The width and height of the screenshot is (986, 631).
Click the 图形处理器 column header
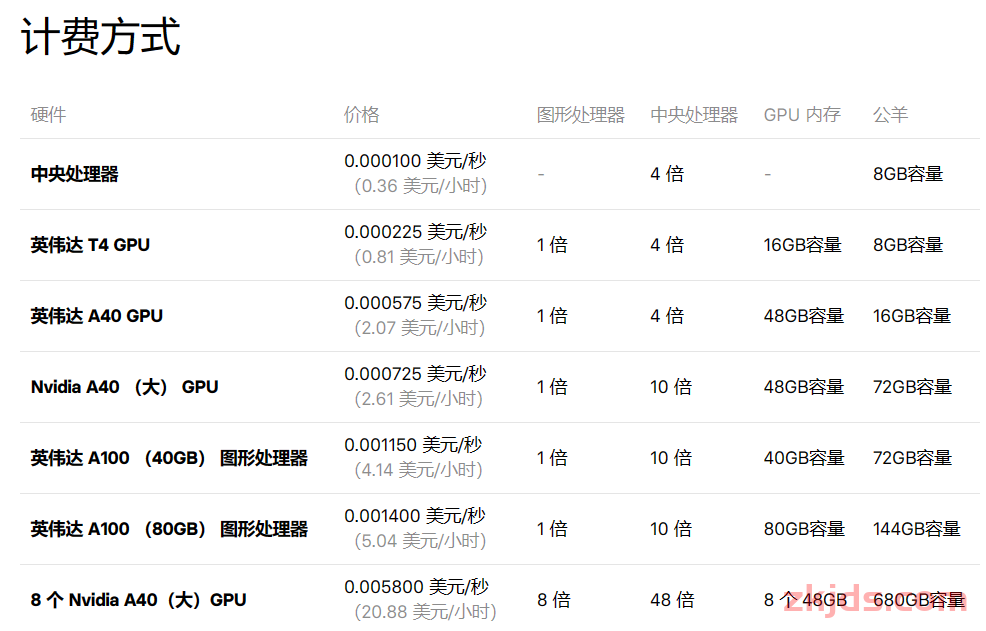[x=580, y=114]
